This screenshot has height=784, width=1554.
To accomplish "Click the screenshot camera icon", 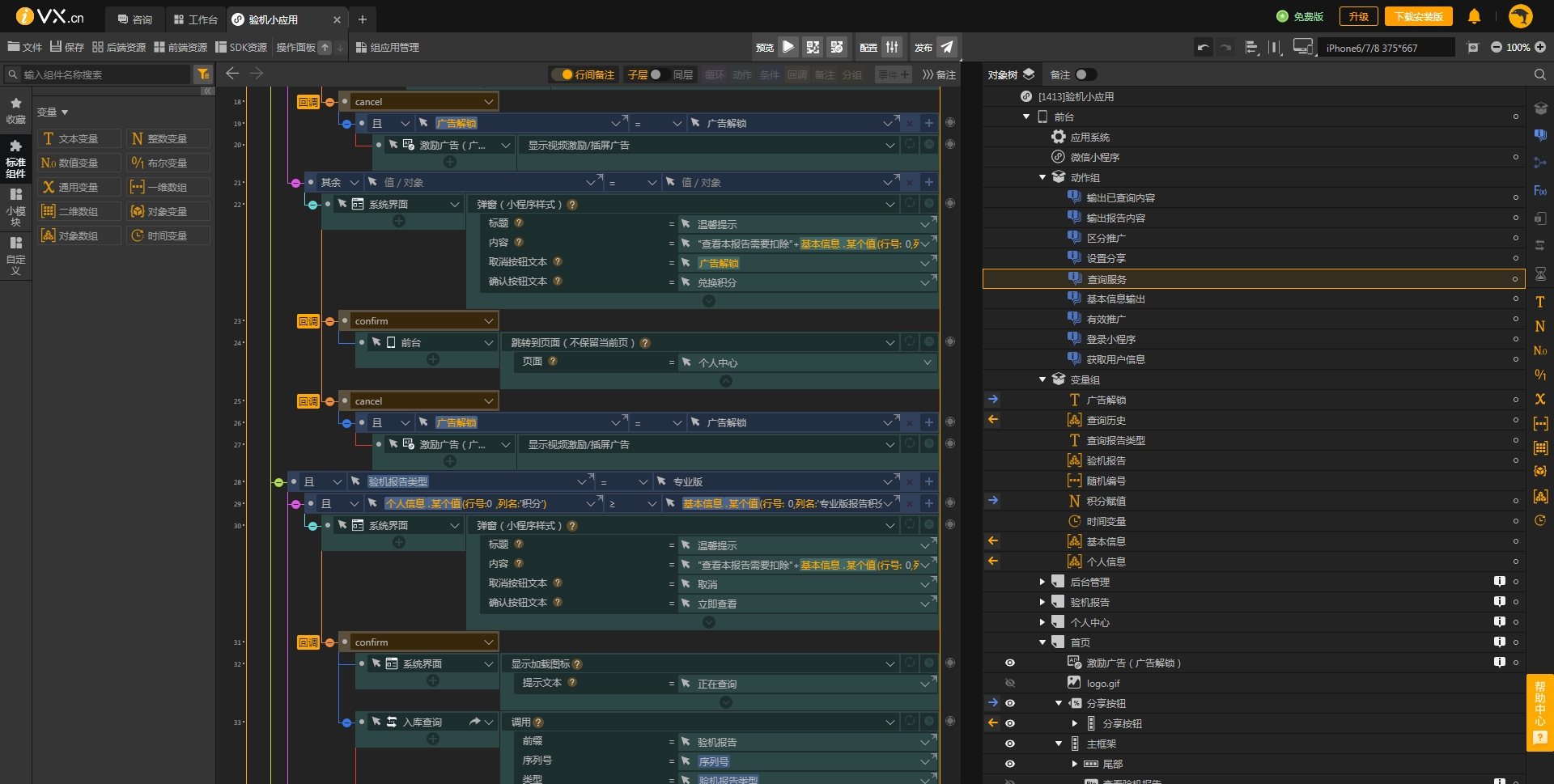I will (1473, 48).
